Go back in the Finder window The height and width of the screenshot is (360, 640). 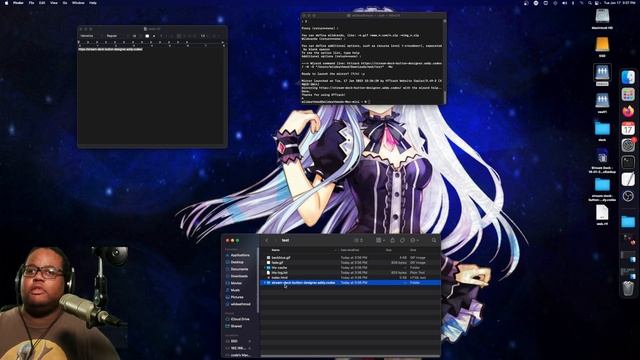[x=267, y=240]
